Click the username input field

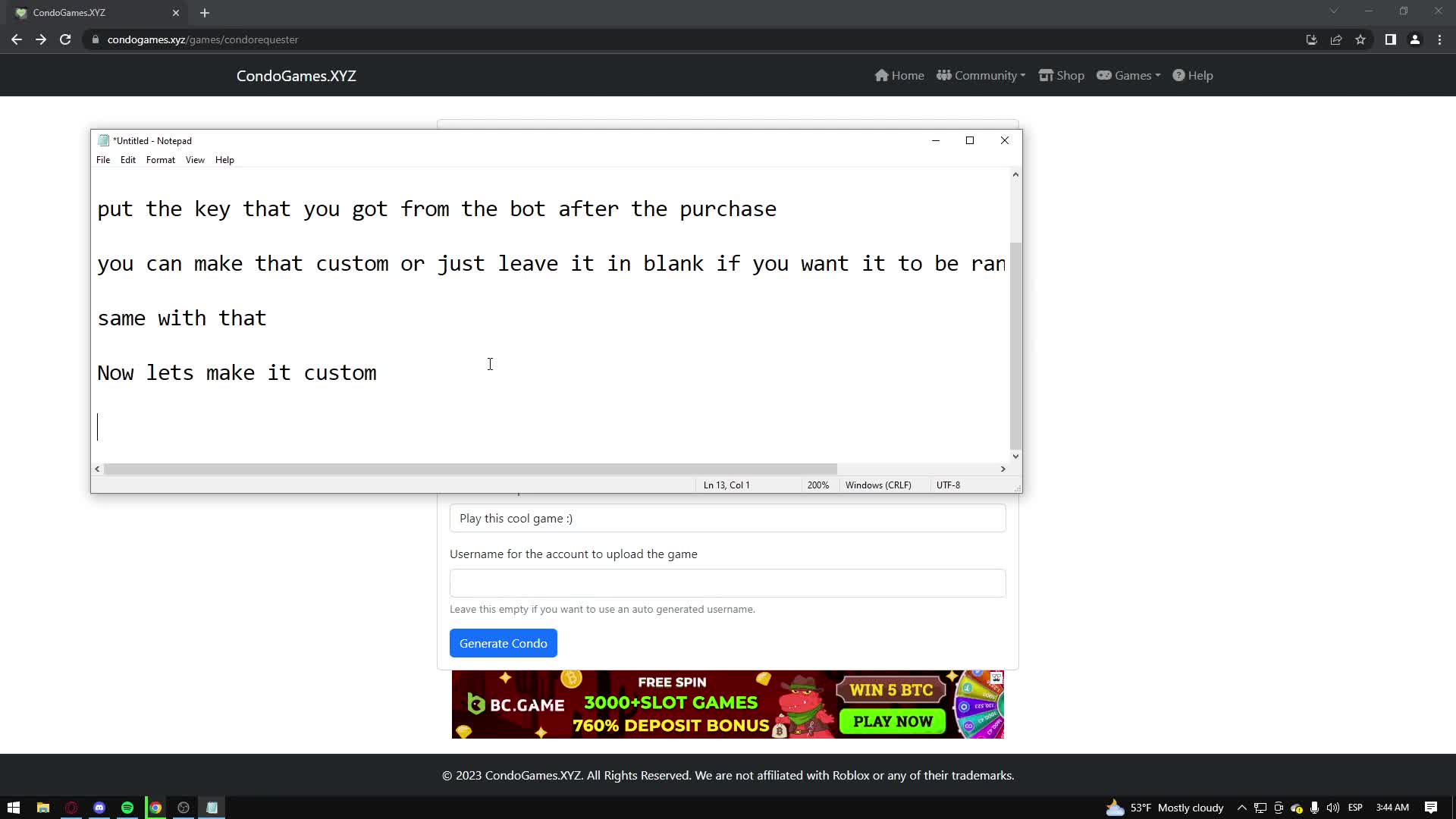click(727, 583)
